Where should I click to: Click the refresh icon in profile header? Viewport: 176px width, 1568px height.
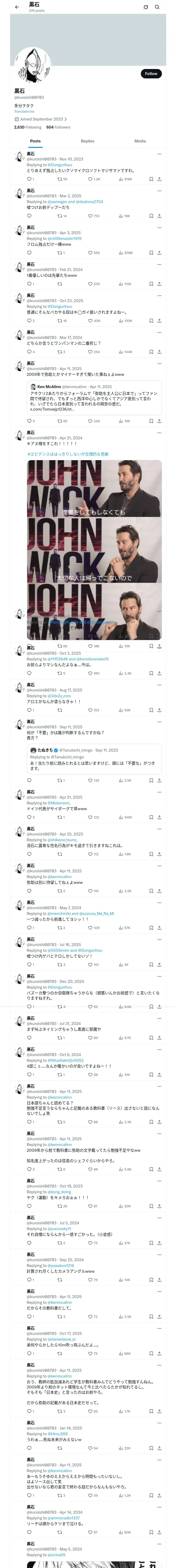[x=146, y=7]
